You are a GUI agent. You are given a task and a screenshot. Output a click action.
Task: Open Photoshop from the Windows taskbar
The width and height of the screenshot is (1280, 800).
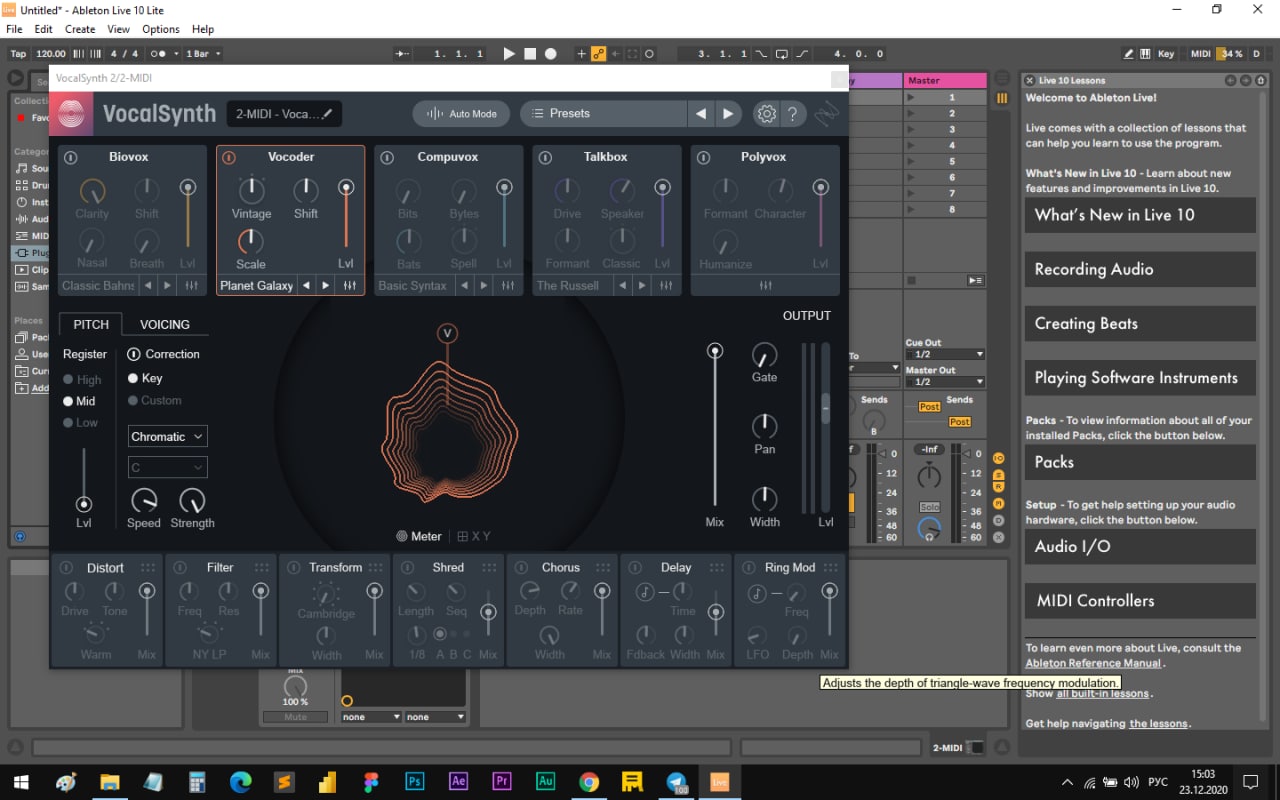(x=415, y=782)
